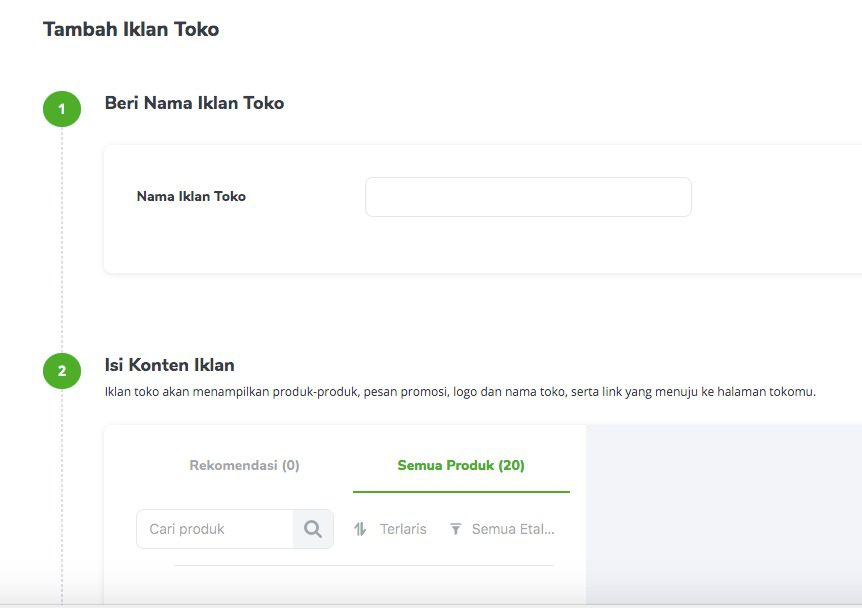Click the divider line under the product search
Viewport: 862px width, 608px height.
tap(364, 565)
